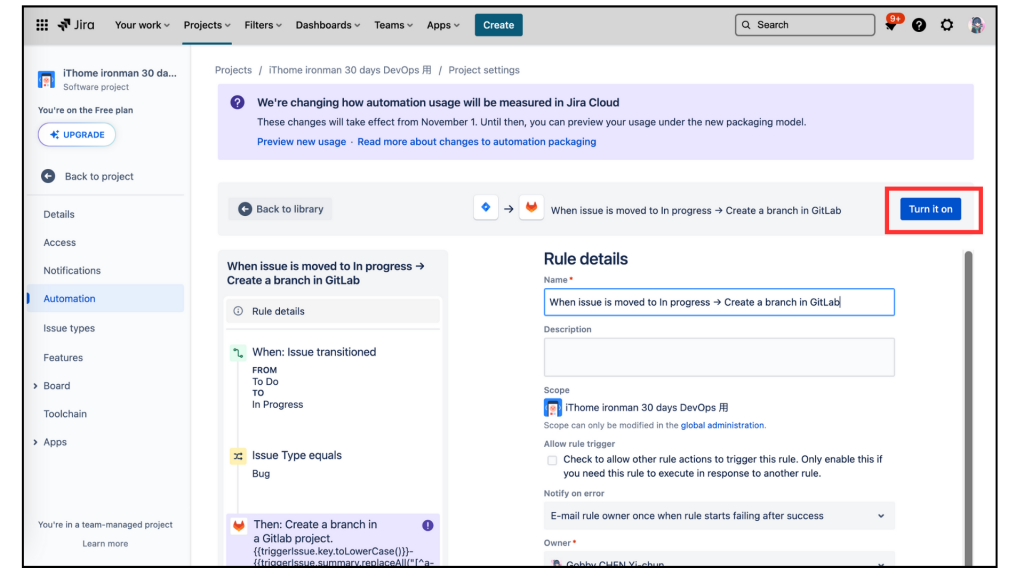Click the Back to project link

click(99, 176)
